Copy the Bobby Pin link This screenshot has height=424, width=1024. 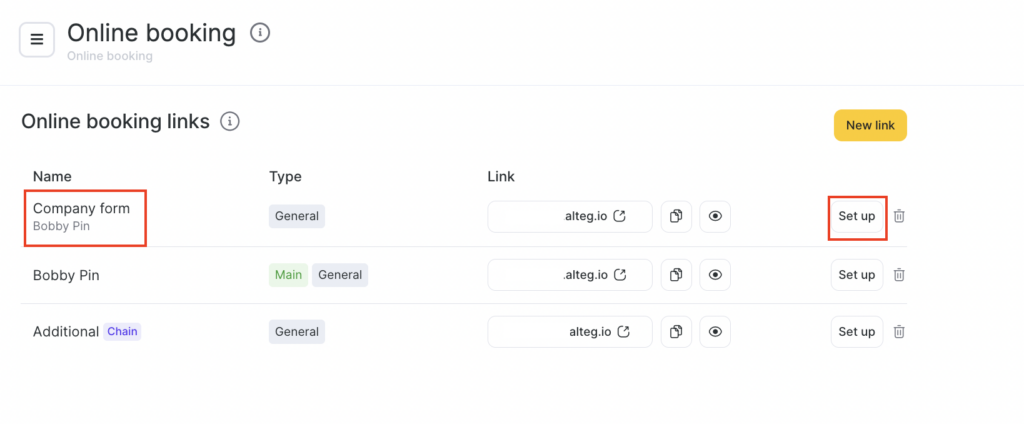pyautogui.click(x=676, y=274)
